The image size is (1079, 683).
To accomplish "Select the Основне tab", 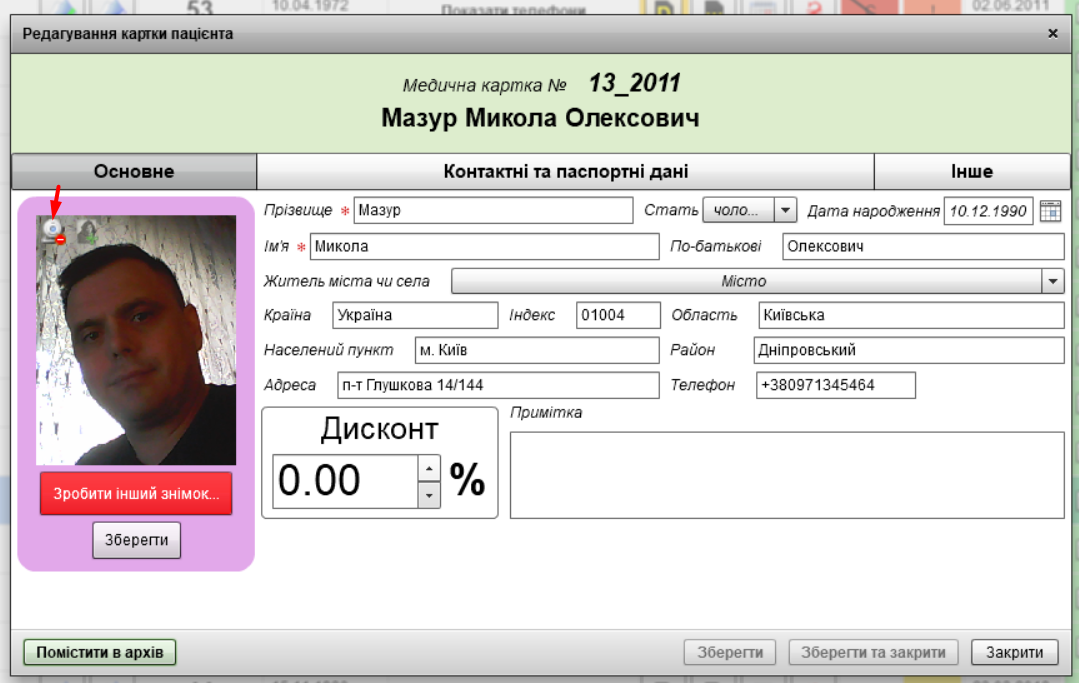I will click(x=134, y=171).
